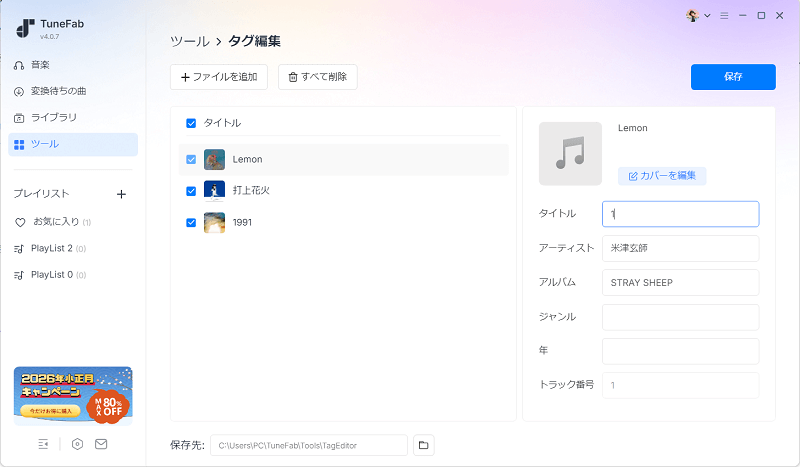Open PlayList 2 in sidebar
The width and height of the screenshot is (800, 467).
50,249
